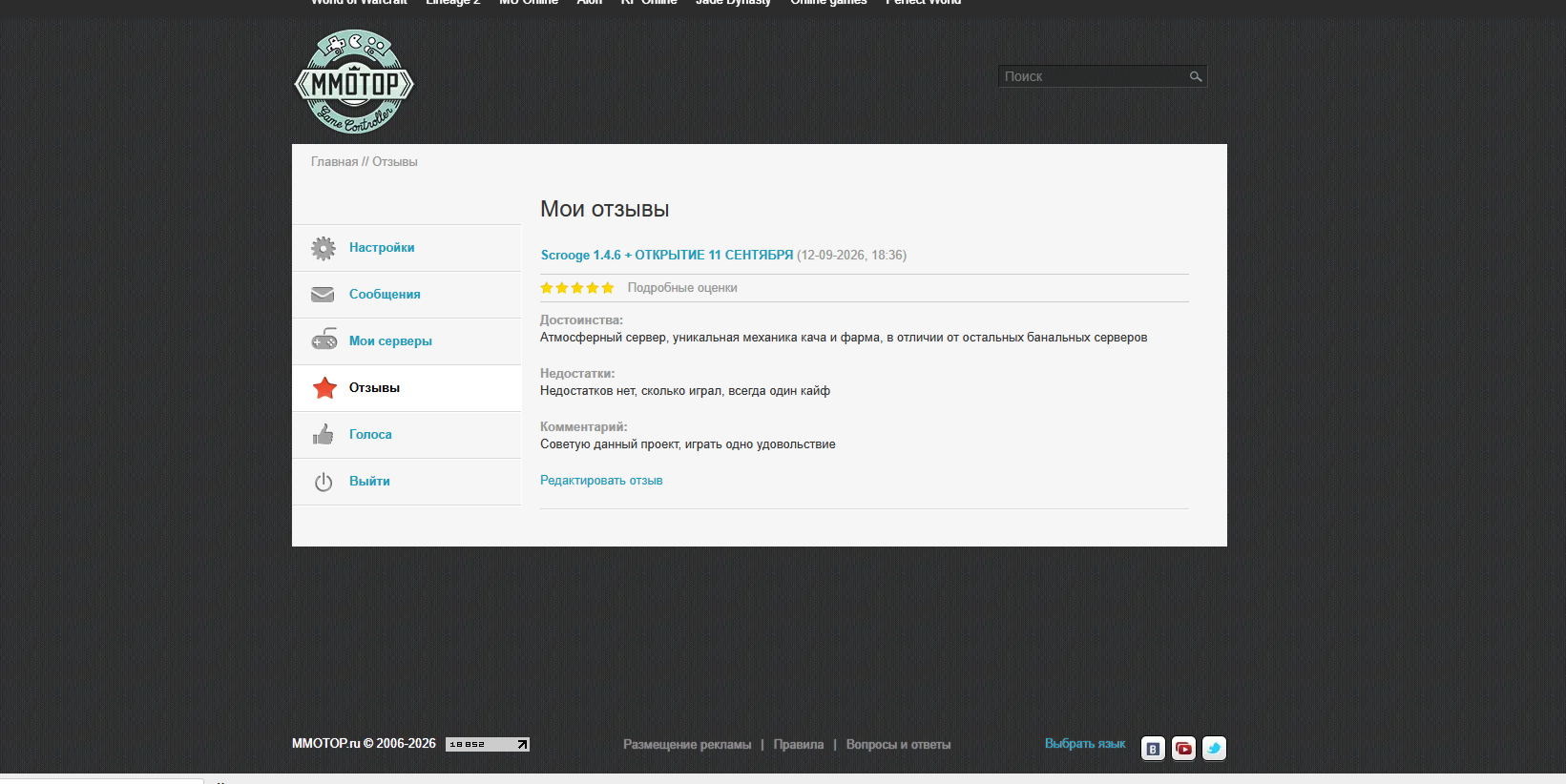The width and height of the screenshot is (1566, 784).
Task: Click the gamepad icon beside Мои серверы
Action: coord(324,340)
